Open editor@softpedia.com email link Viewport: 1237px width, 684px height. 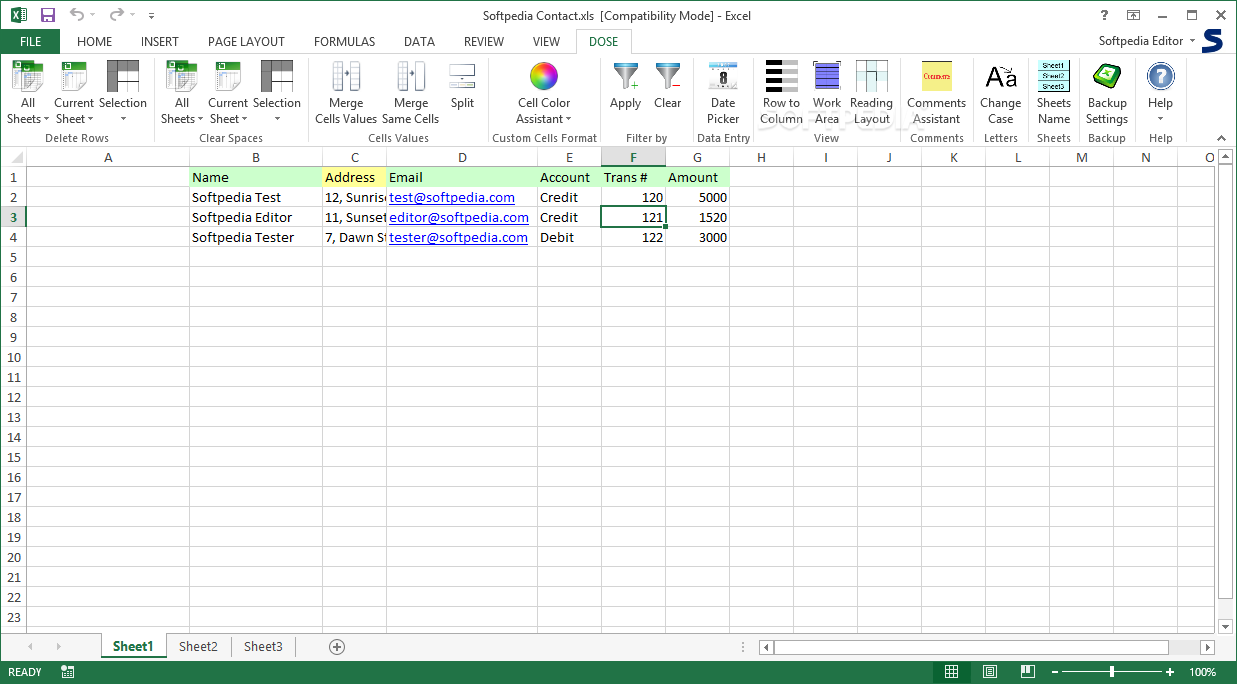[459, 217]
